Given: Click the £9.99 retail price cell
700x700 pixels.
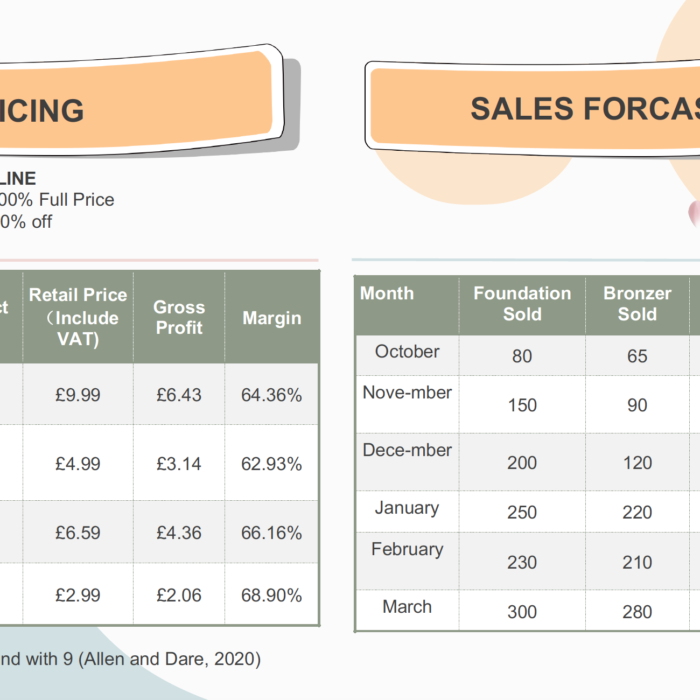Looking at the screenshot, I should [x=78, y=395].
